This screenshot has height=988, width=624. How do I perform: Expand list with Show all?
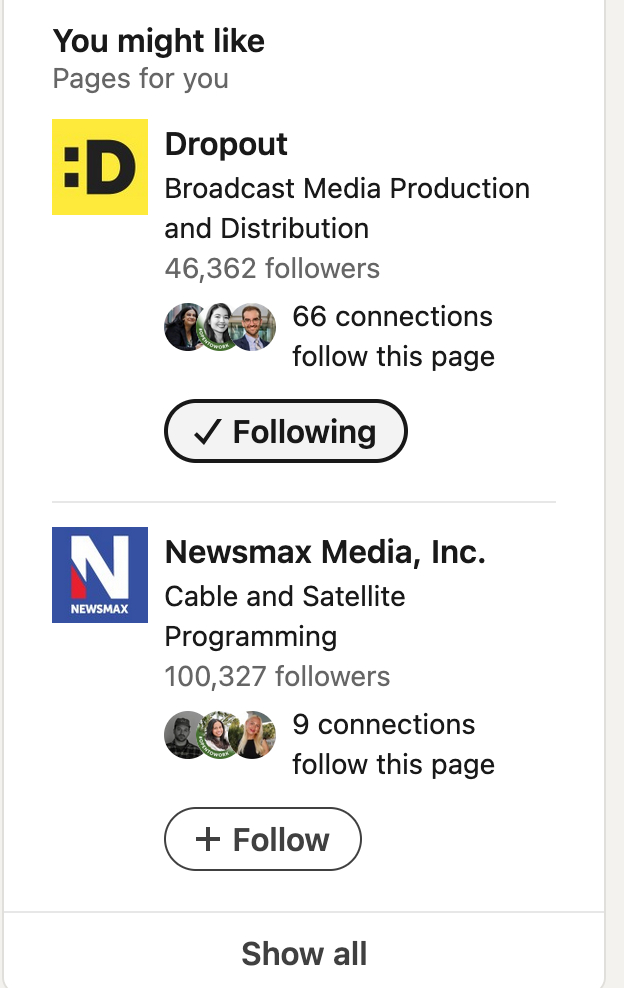pyautogui.click(x=304, y=953)
